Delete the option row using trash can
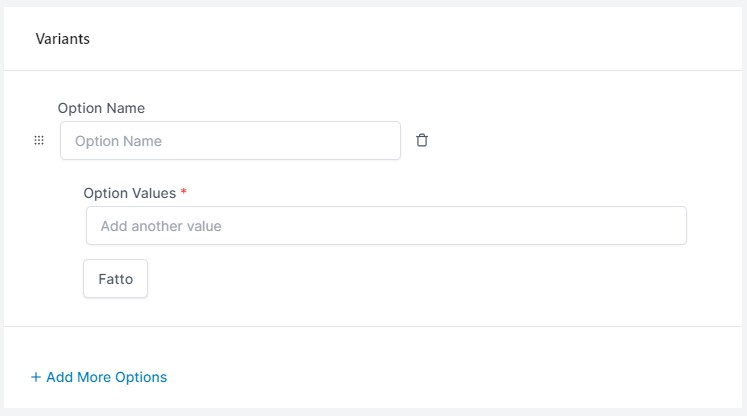Viewport: 747px width, 416px height. pyautogui.click(x=422, y=140)
